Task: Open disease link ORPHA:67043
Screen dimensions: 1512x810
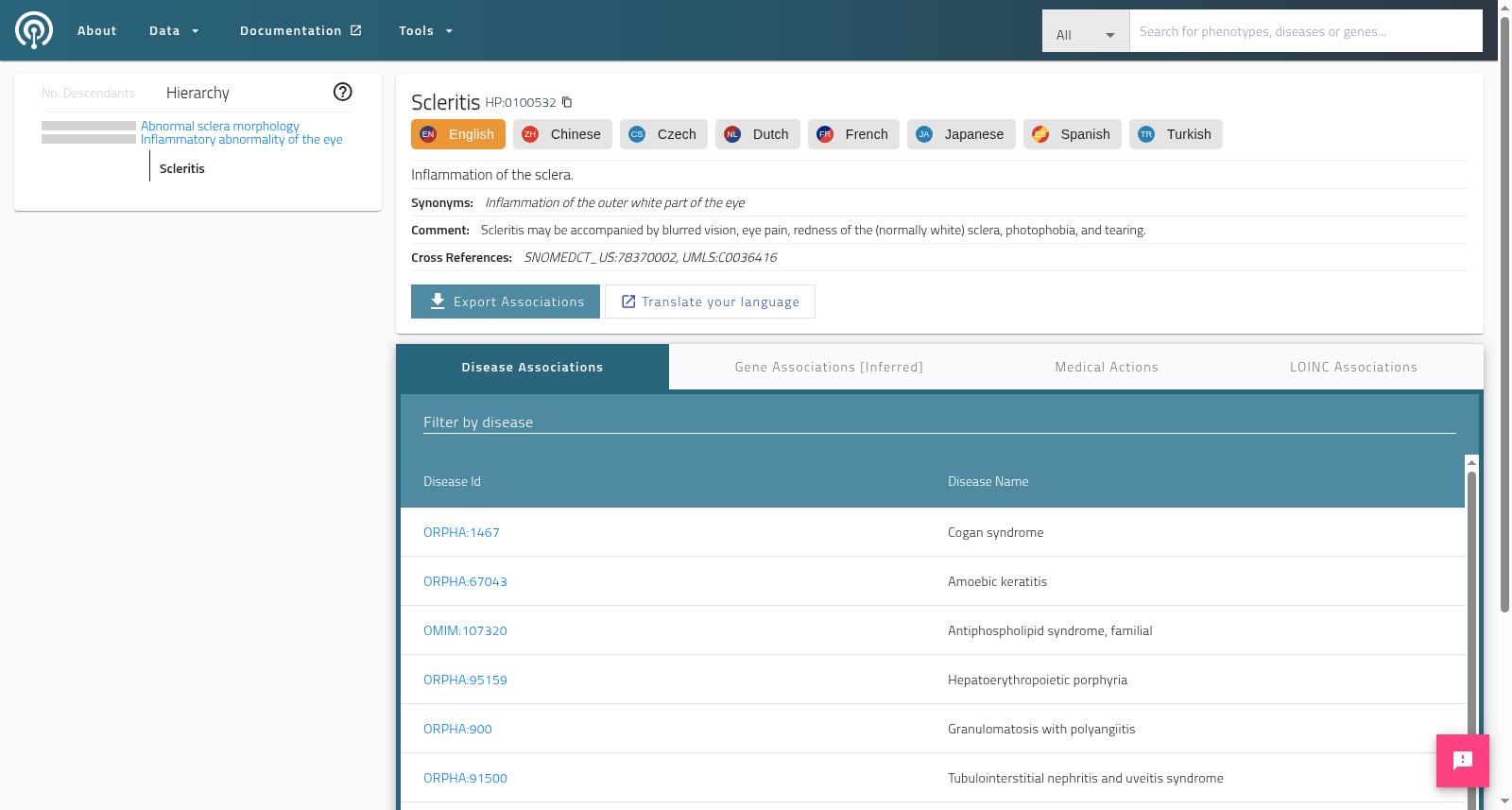Action: tap(465, 581)
